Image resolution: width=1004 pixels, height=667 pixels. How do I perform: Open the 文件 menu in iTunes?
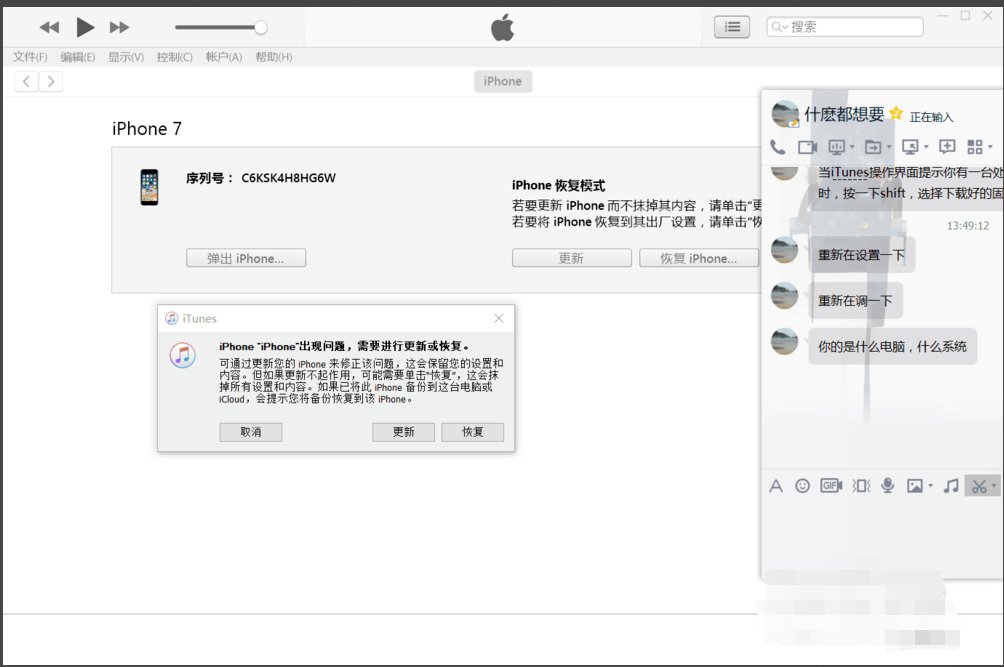point(29,57)
